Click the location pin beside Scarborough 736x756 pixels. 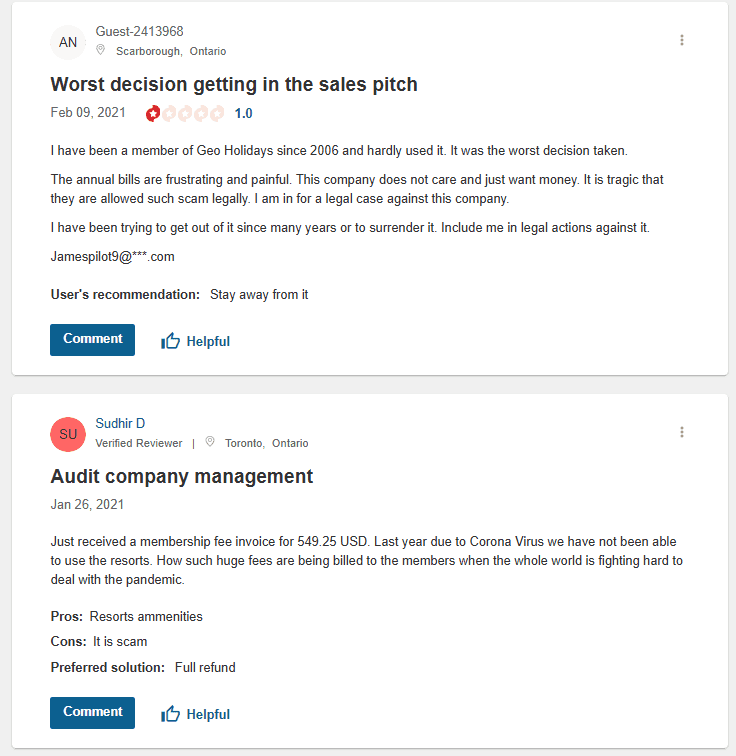coord(101,51)
